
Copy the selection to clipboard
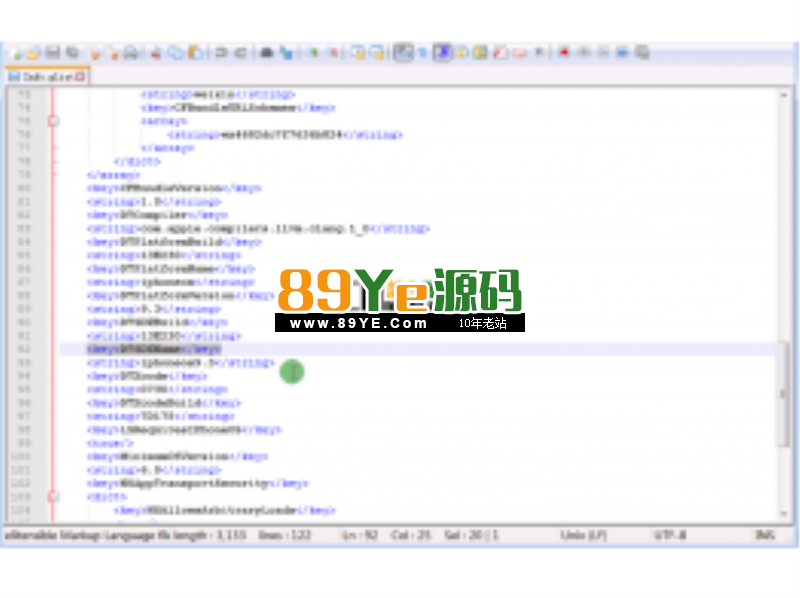[x=176, y=53]
